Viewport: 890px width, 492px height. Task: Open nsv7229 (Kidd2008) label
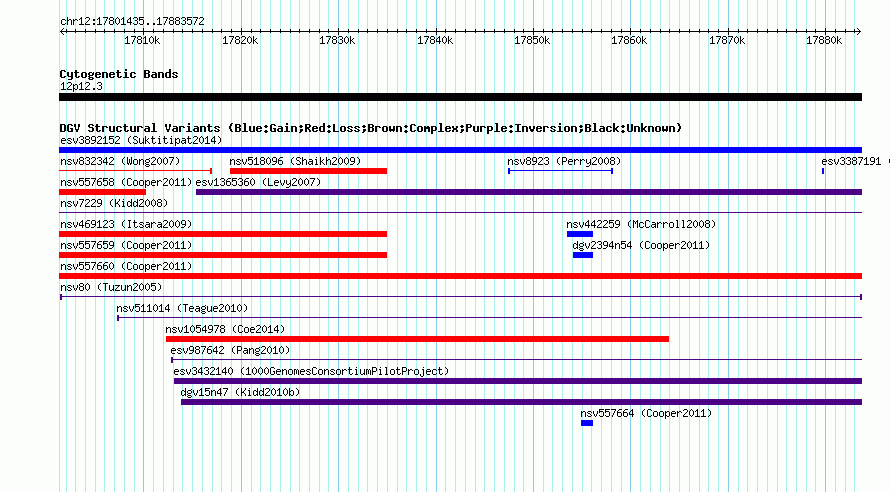(x=114, y=203)
